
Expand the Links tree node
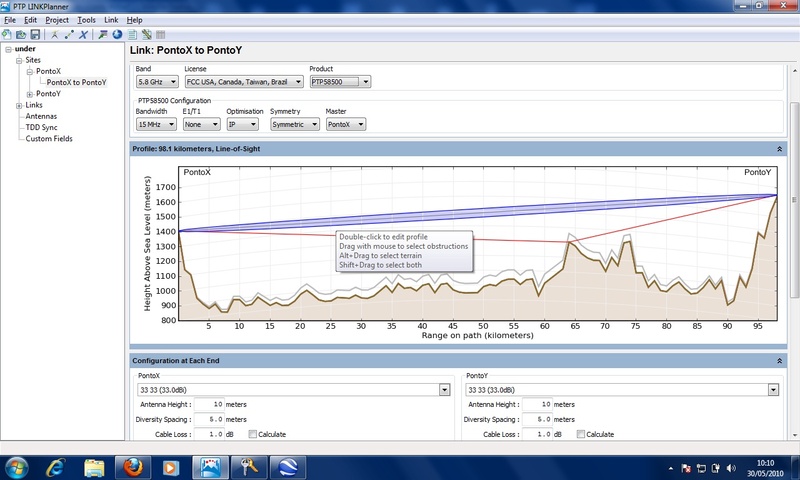point(19,105)
